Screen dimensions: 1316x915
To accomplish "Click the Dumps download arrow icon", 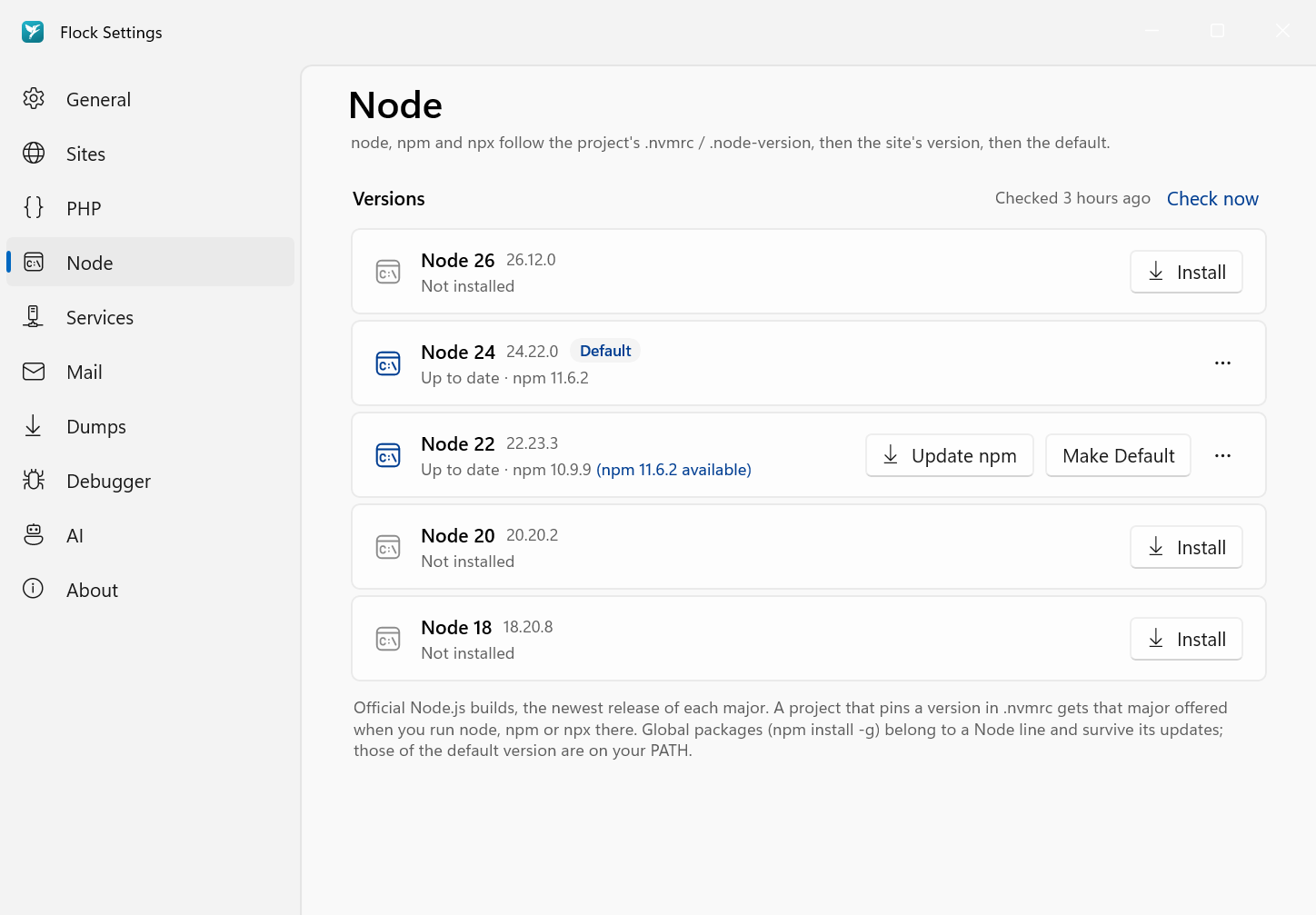I will (34, 426).
